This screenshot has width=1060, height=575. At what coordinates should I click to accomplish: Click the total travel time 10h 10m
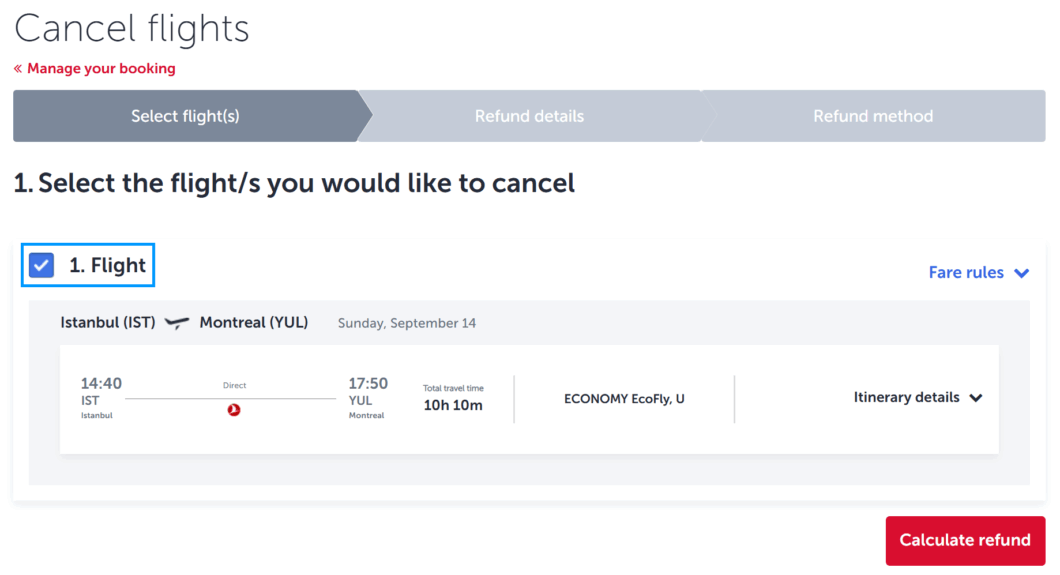453,405
